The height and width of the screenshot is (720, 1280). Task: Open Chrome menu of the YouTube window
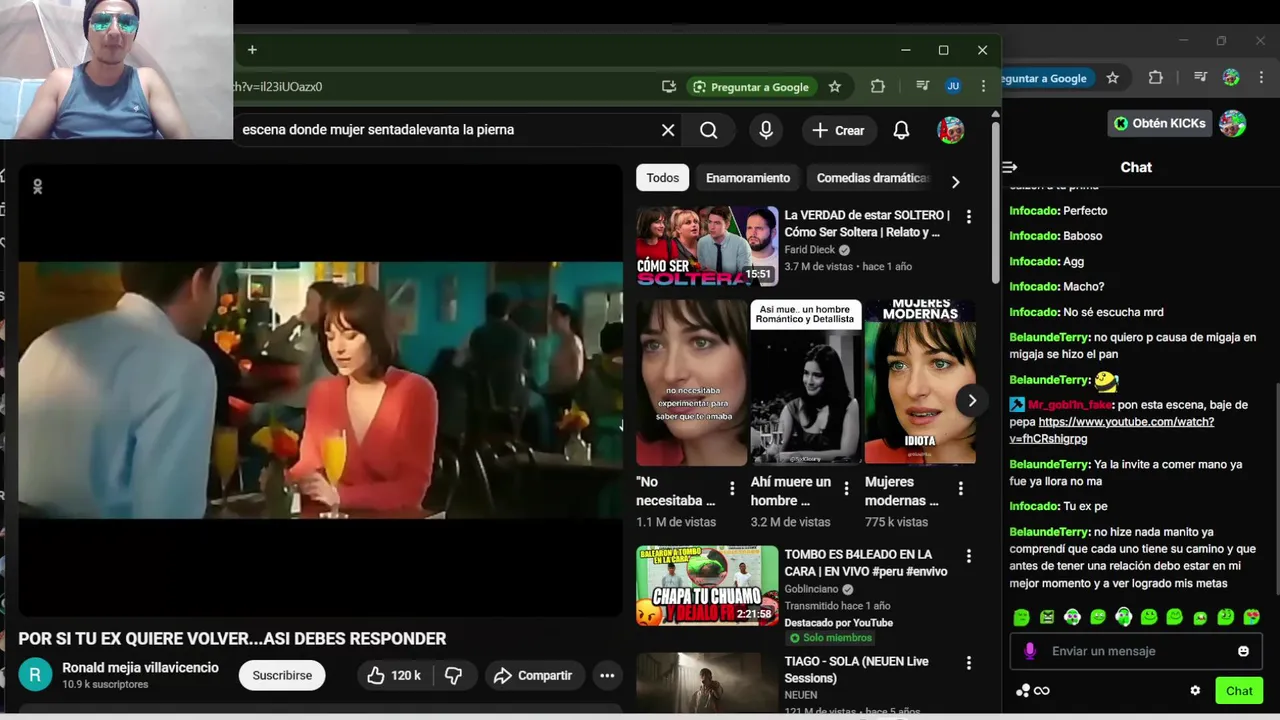point(984,87)
